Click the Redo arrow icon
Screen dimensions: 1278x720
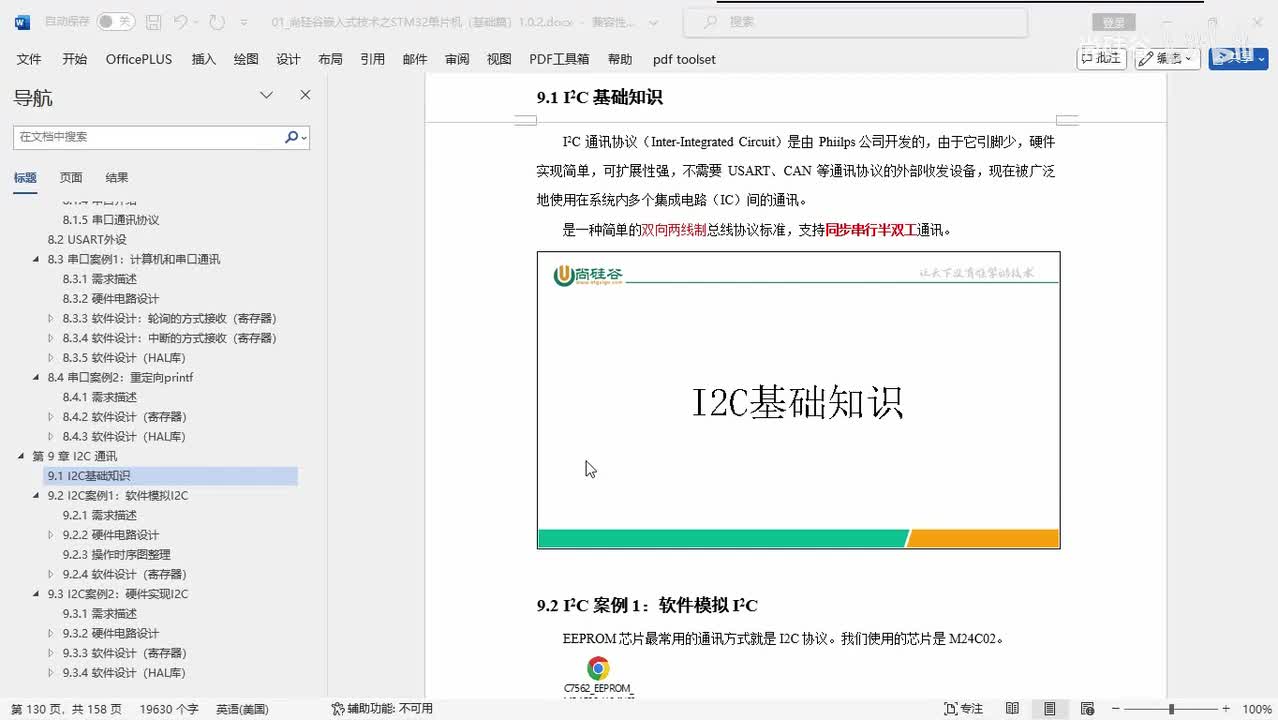click(217, 21)
